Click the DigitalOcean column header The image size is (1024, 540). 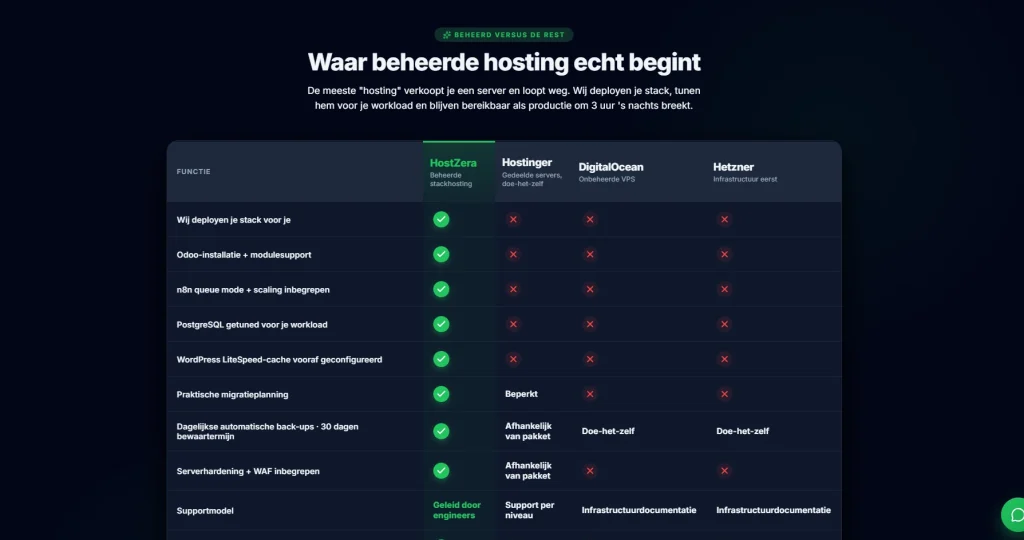(611, 172)
